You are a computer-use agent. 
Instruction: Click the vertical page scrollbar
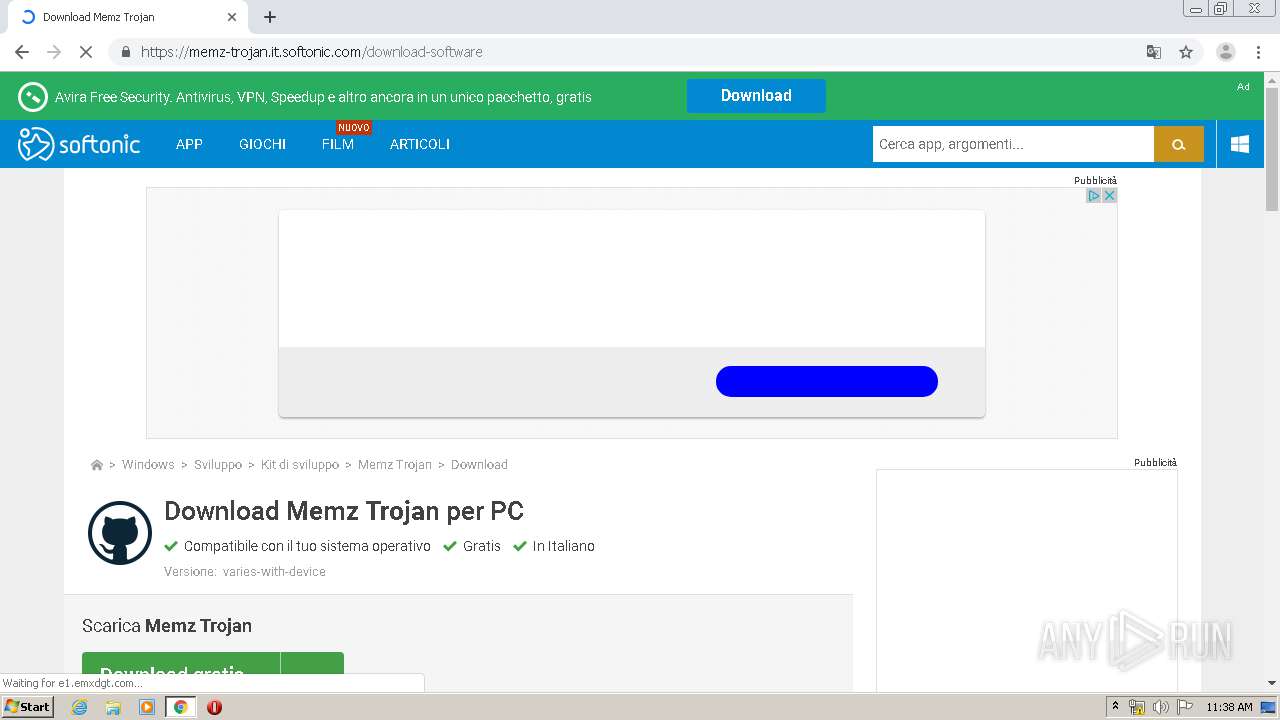point(1272,150)
